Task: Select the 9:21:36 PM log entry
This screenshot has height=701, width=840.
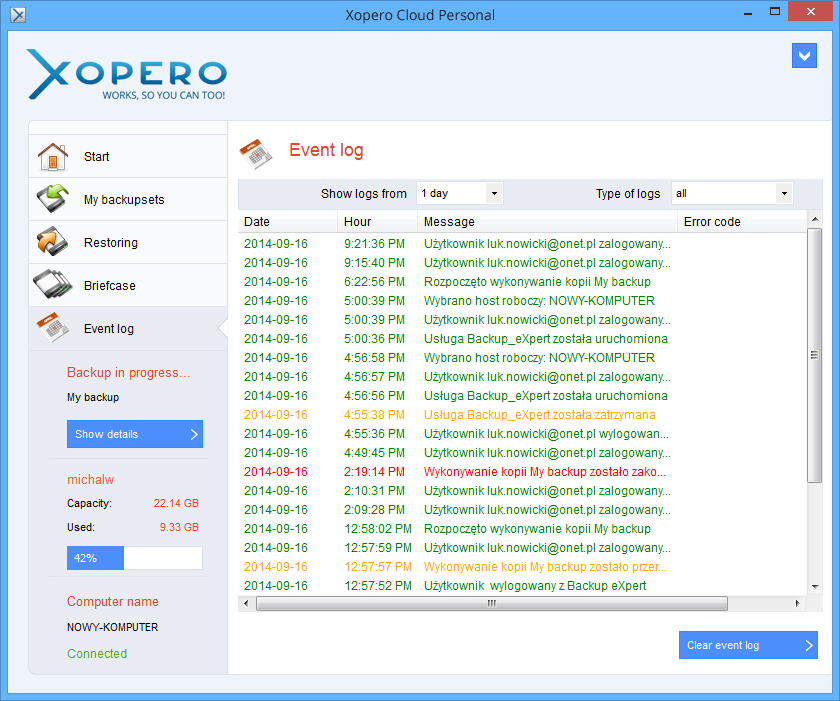Action: pos(522,244)
